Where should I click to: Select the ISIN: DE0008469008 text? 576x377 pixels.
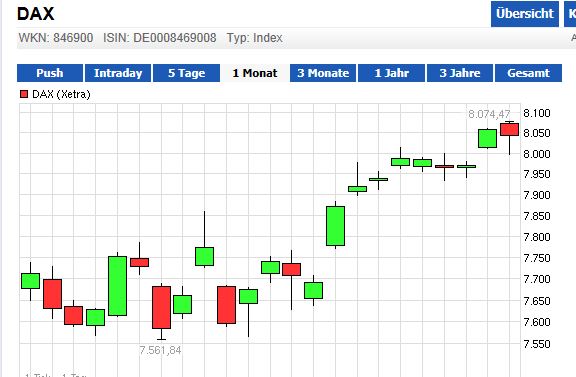pos(159,38)
